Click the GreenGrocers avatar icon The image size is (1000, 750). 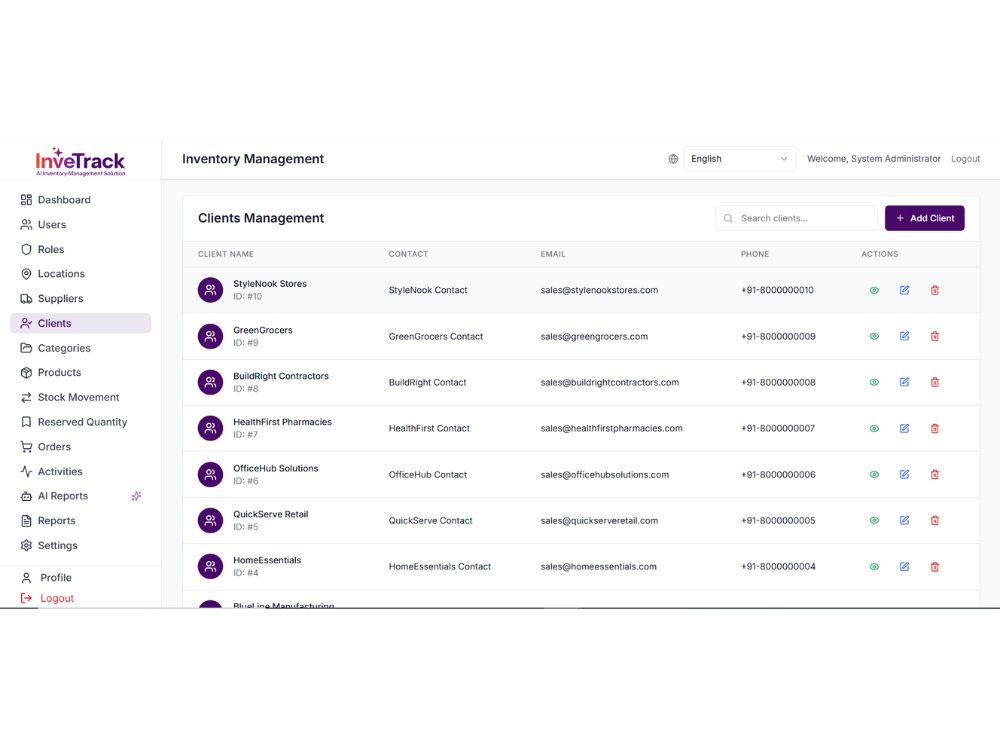[x=210, y=336]
